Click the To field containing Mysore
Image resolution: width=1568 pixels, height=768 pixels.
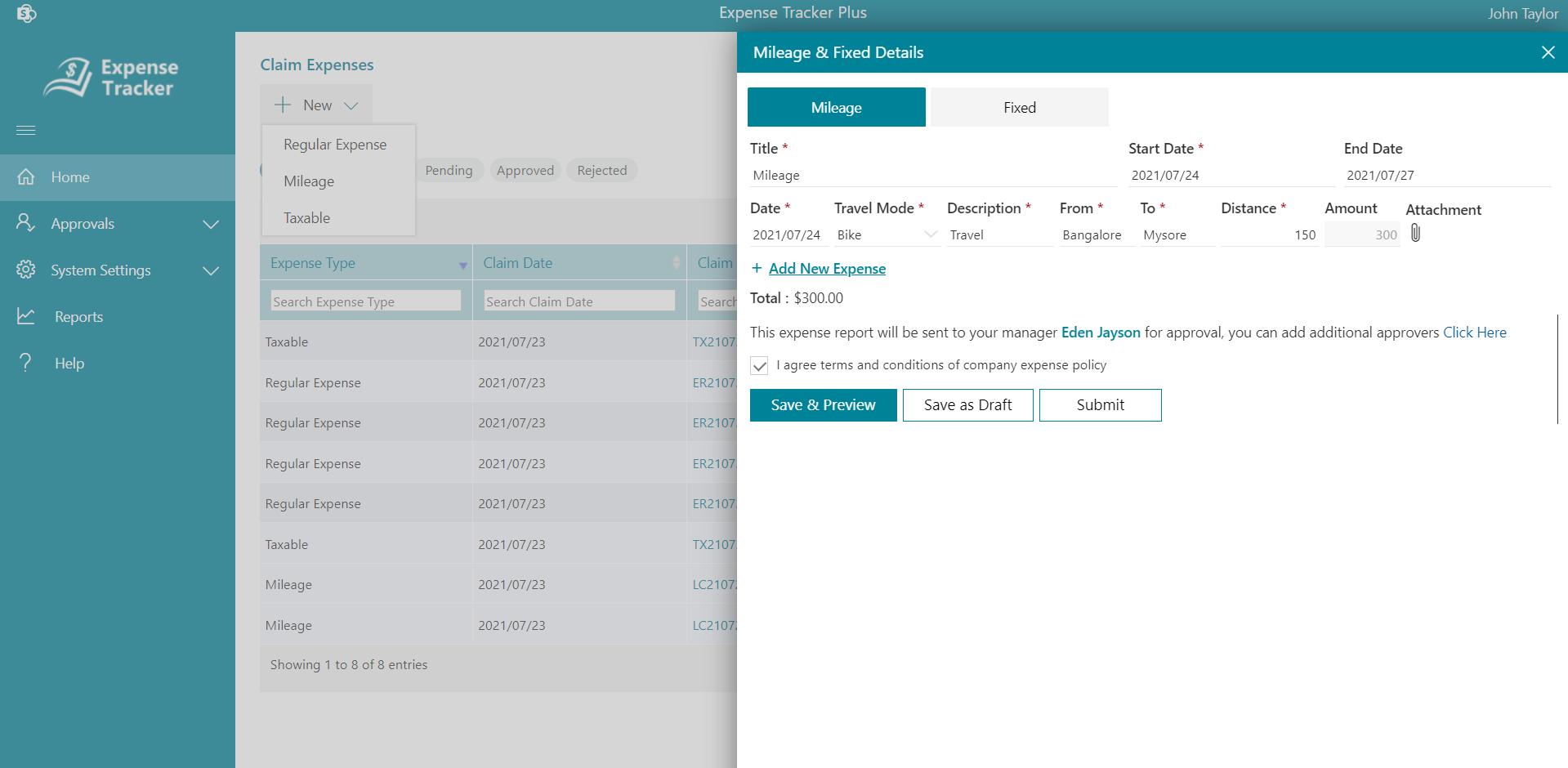tap(1177, 234)
